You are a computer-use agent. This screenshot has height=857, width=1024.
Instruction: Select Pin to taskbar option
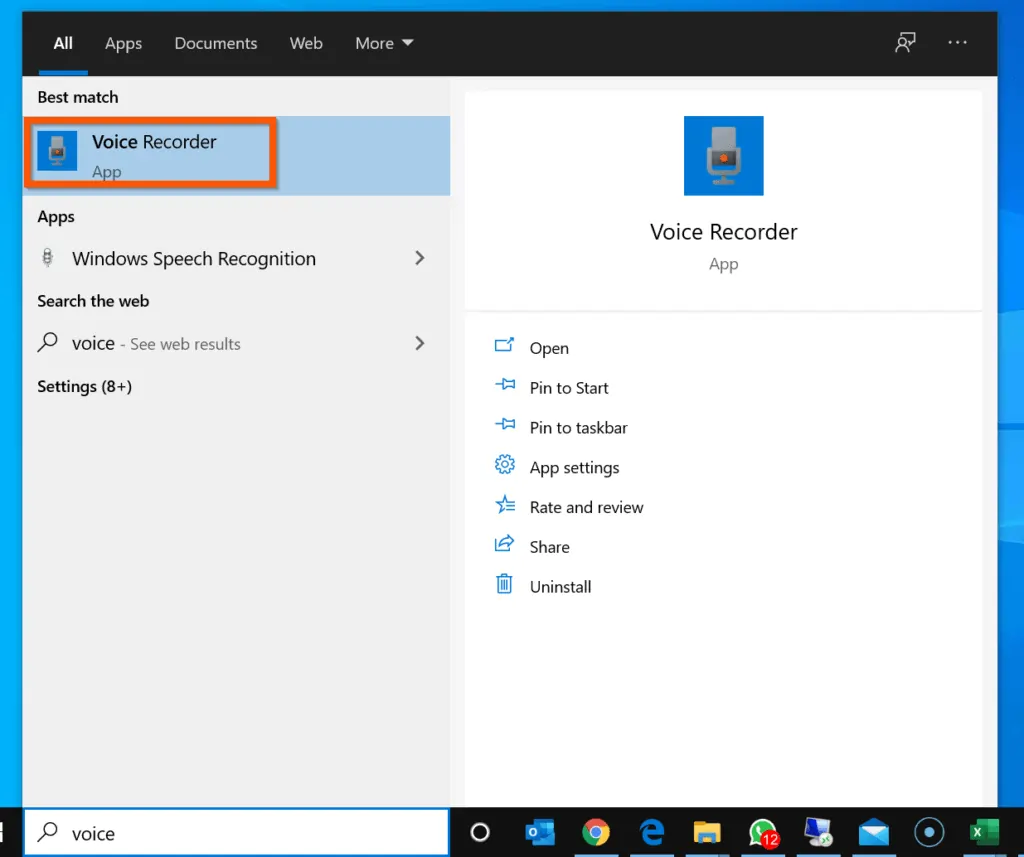coord(578,427)
